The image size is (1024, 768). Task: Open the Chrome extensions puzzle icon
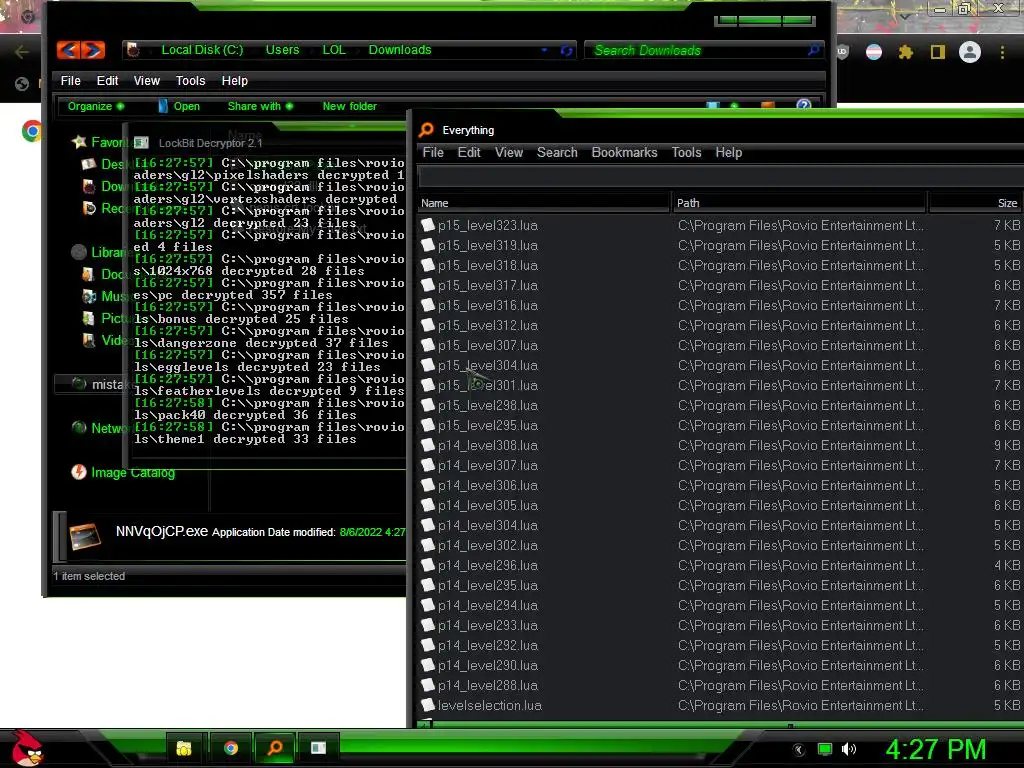coord(905,52)
